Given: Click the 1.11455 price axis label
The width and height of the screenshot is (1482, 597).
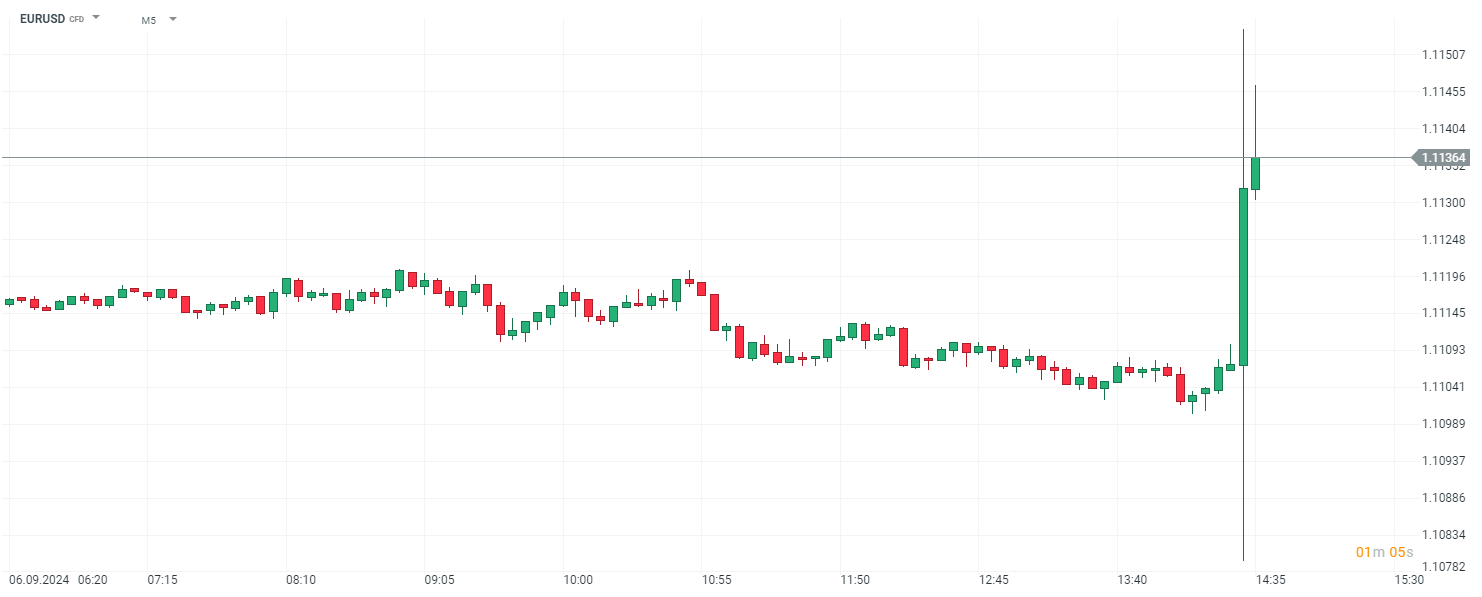Looking at the screenshot, I should tap(1443, 92).
